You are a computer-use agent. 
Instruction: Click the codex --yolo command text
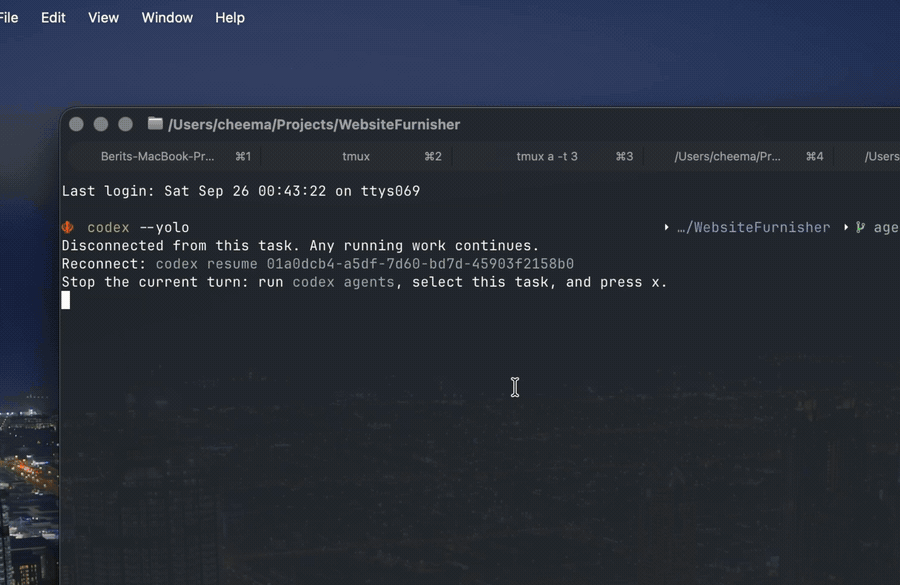click(138, 227)
